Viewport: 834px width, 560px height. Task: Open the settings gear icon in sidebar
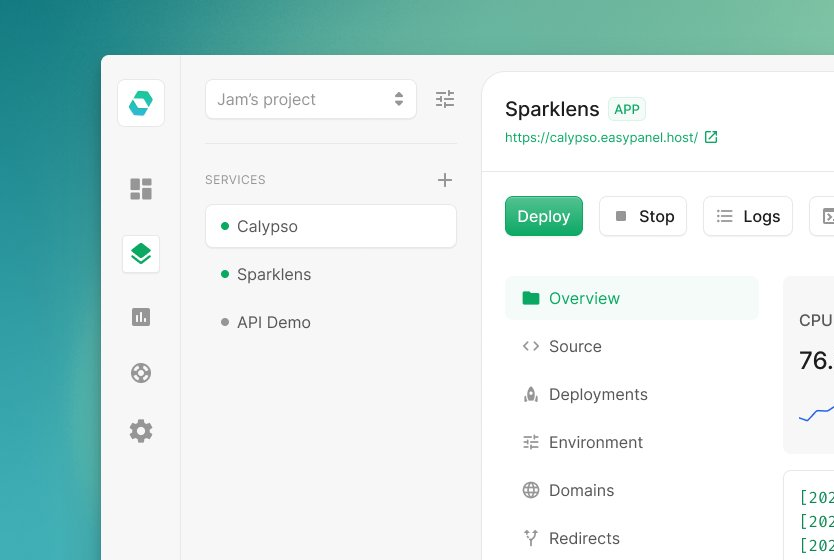[x=141, y=431]
